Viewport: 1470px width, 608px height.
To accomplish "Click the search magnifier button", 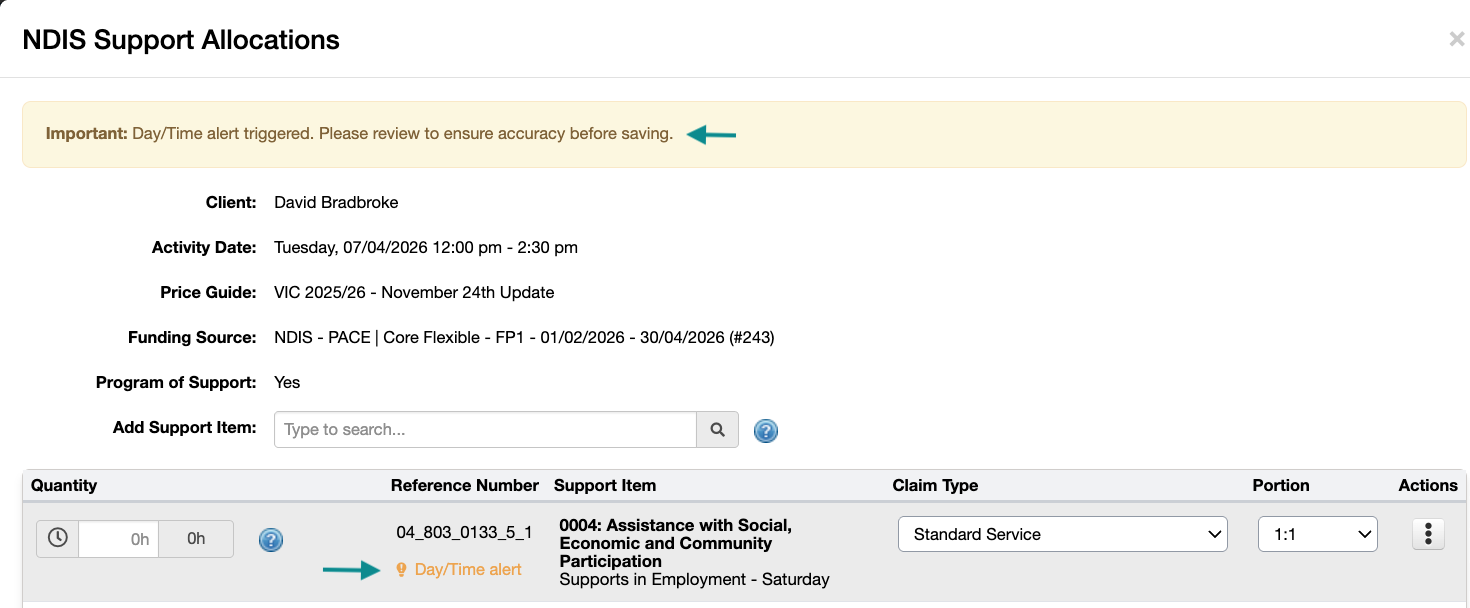I will 717,429.
